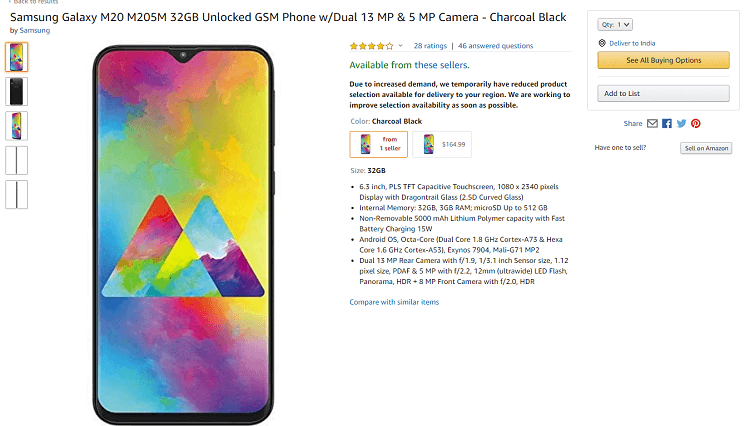This screenshot has width=750, height=426.
Task: Select the black back view thumbnail
Action: click(17, 91)
